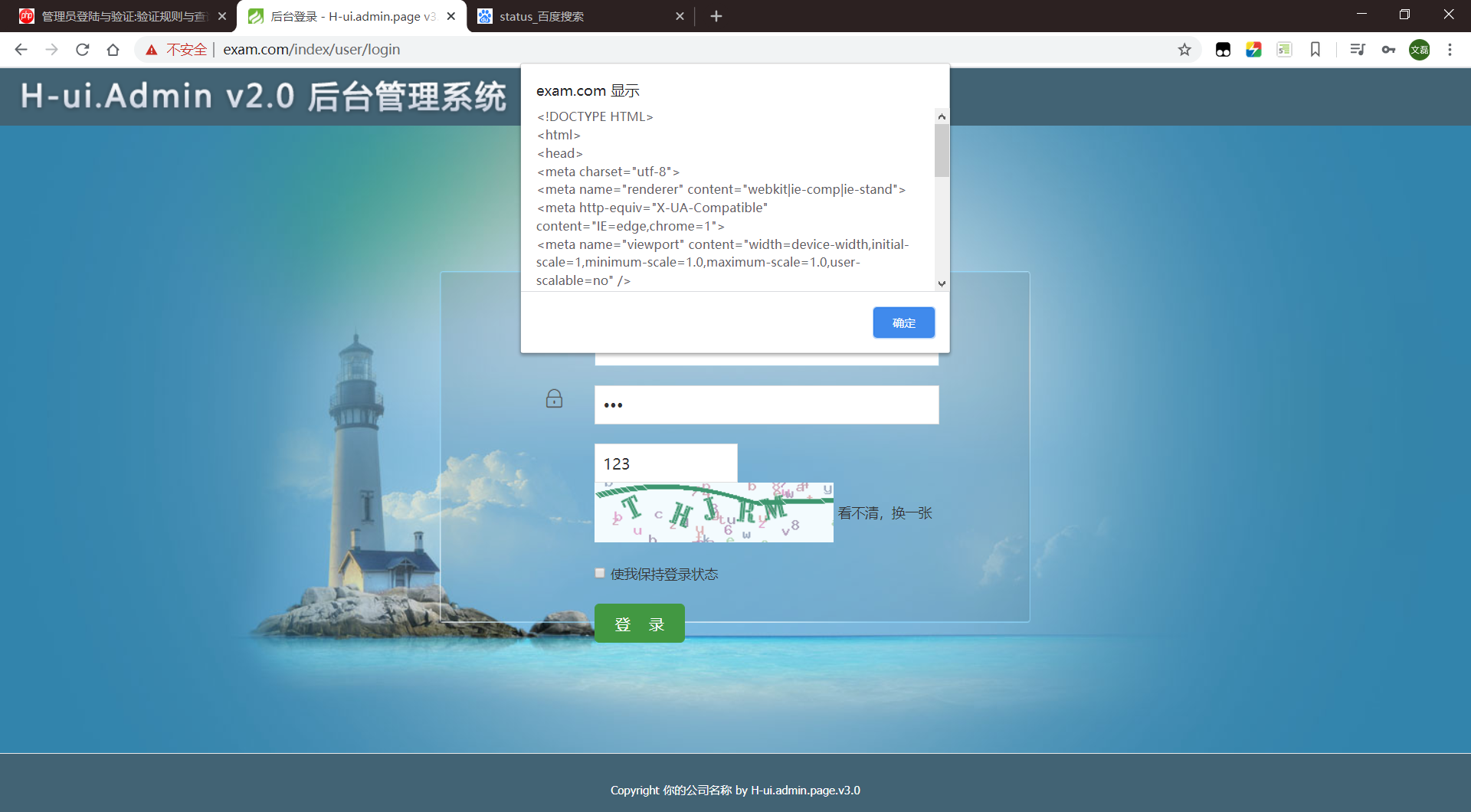Click the captcha verification image

pos(713,512)
